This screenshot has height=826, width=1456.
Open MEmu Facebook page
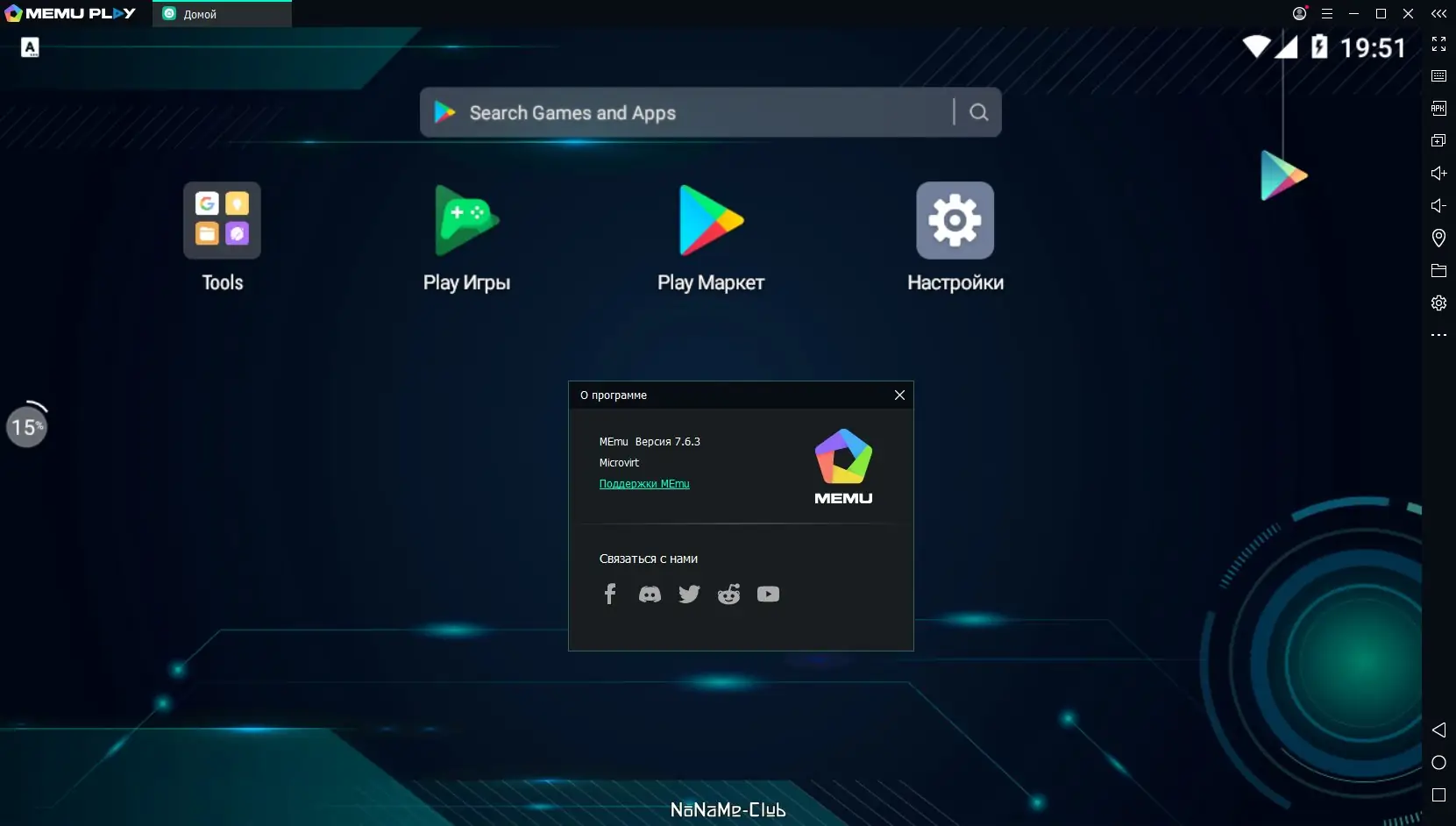tap(610, 595)
